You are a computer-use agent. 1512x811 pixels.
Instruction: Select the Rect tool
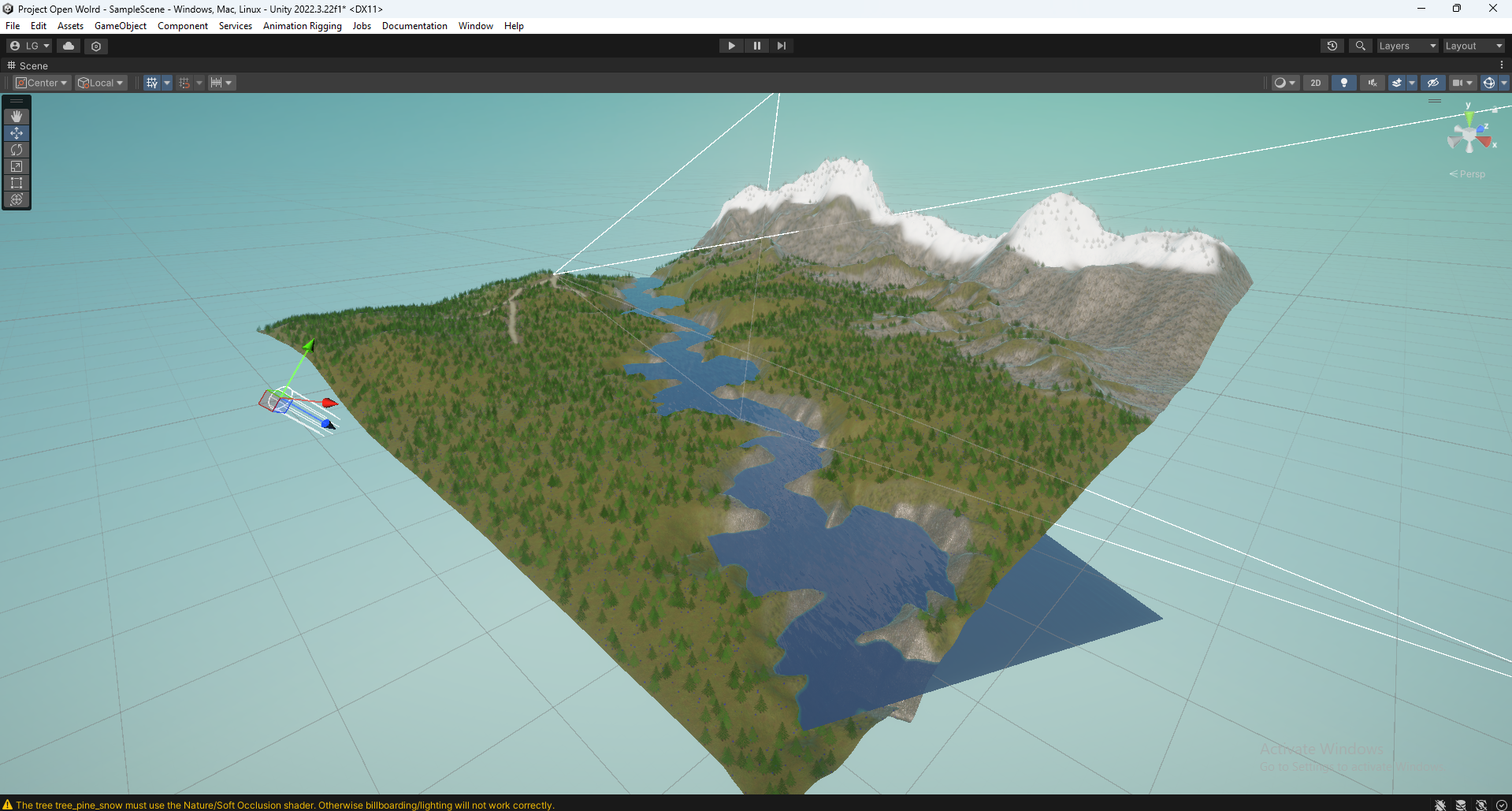point(16,183)
